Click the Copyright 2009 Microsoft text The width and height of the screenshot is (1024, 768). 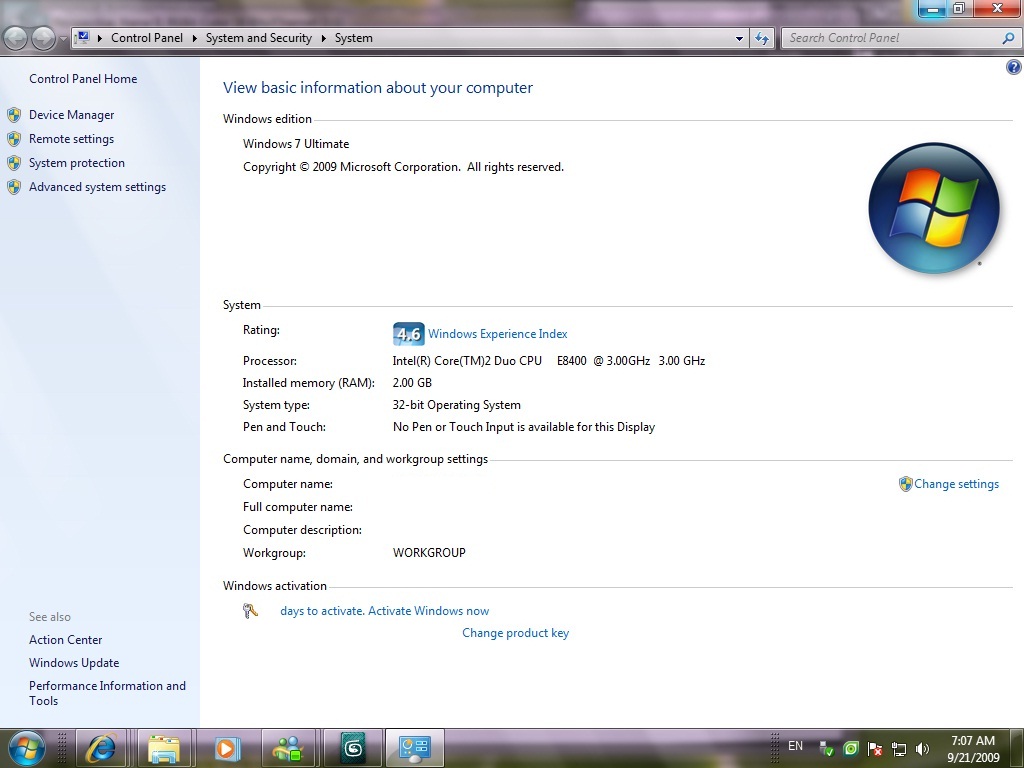click(403, 167)
